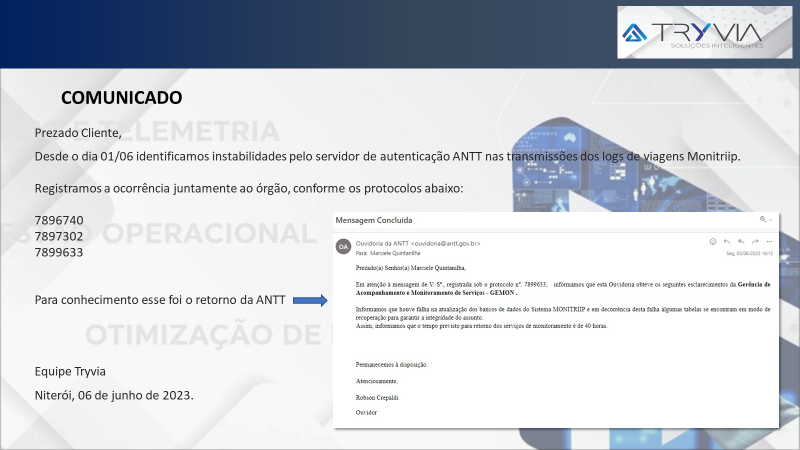The image size is (800, 450).
Task: Click the 'tempo previsto... 40 horas' line
Action: (482, 326)
